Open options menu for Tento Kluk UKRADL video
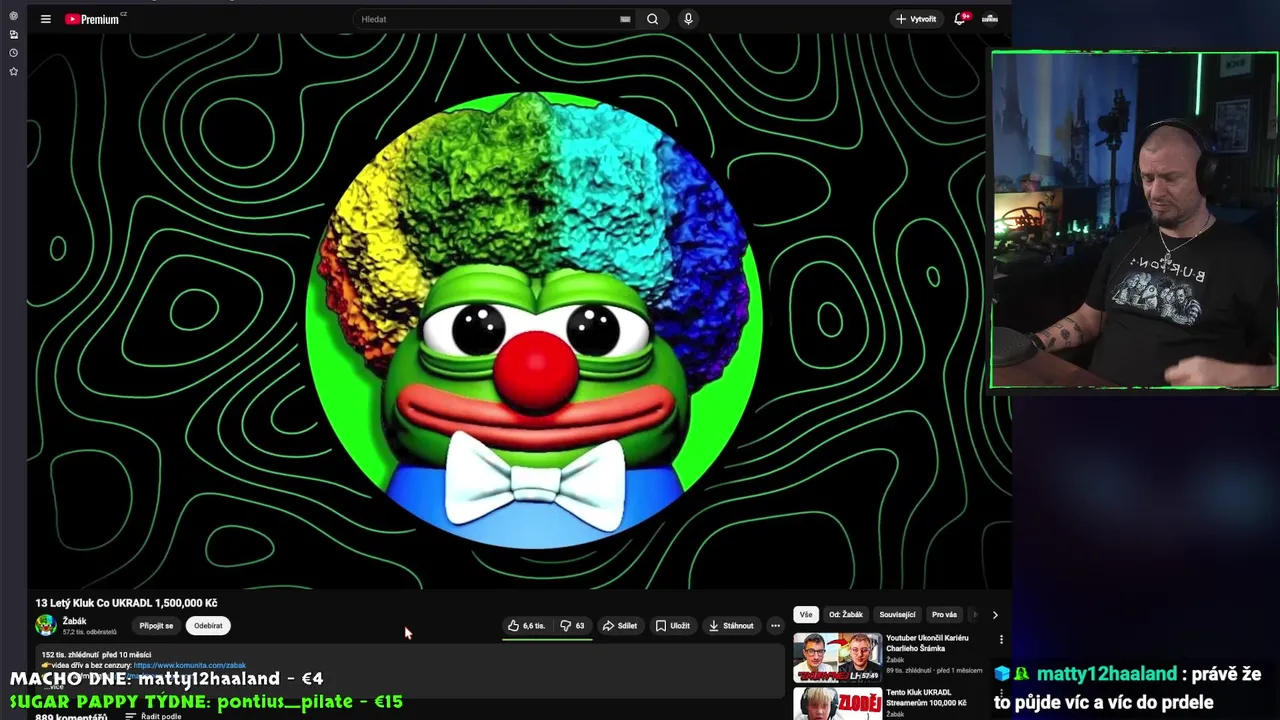 [1001, 693]
